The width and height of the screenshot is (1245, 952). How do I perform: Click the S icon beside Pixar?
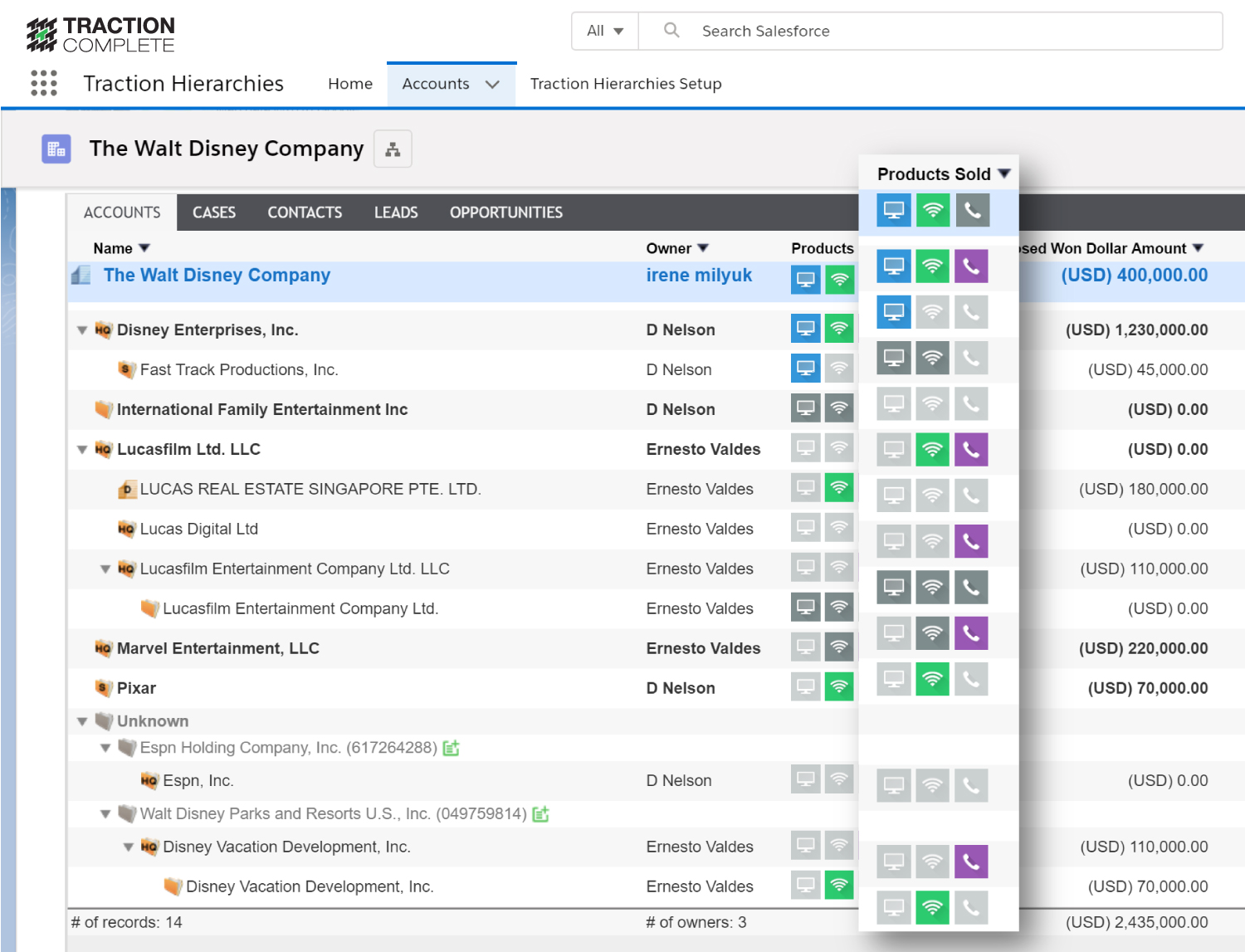point(103,688)
